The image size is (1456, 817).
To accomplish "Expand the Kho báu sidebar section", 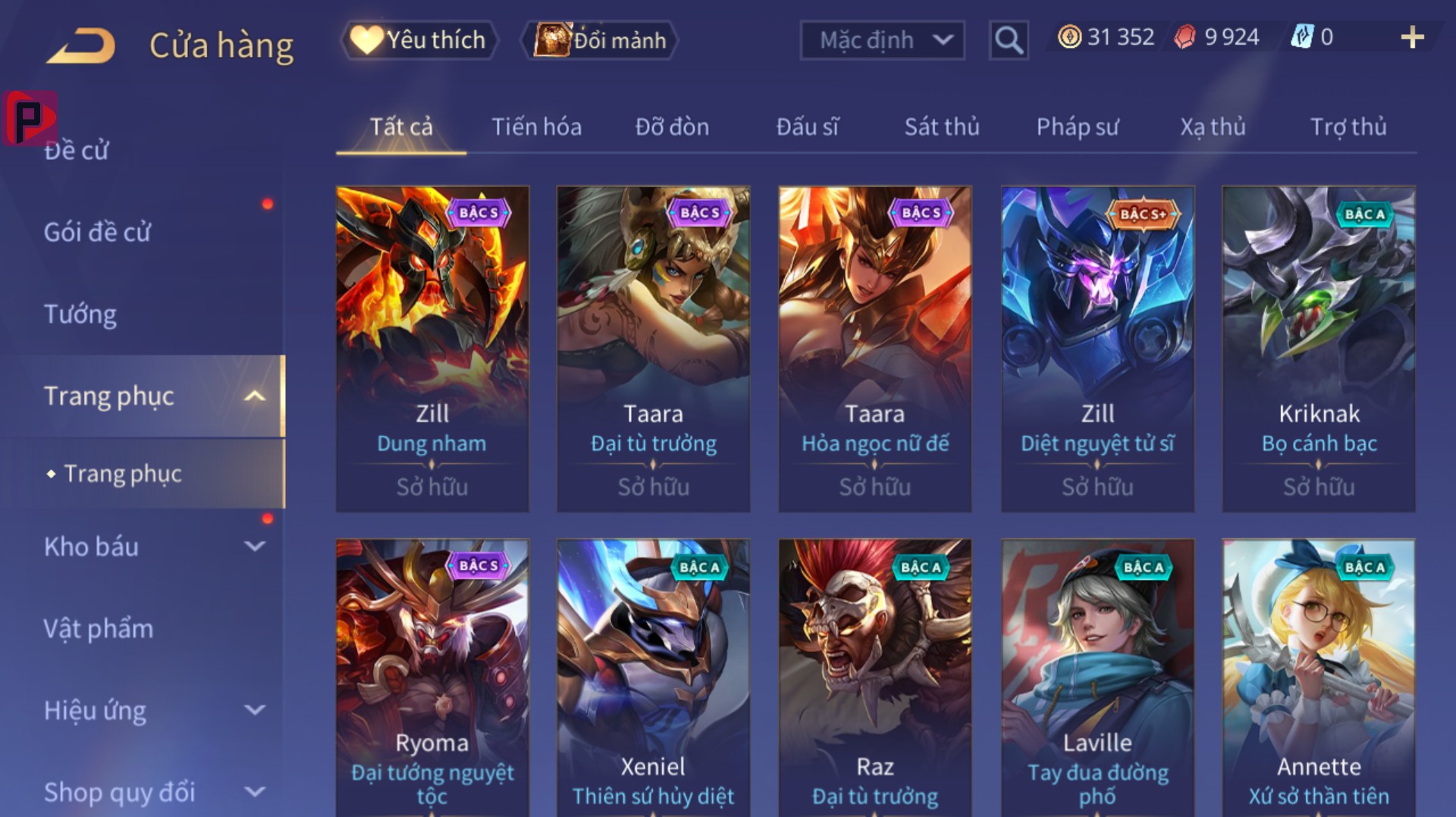I will coord(256,546).
